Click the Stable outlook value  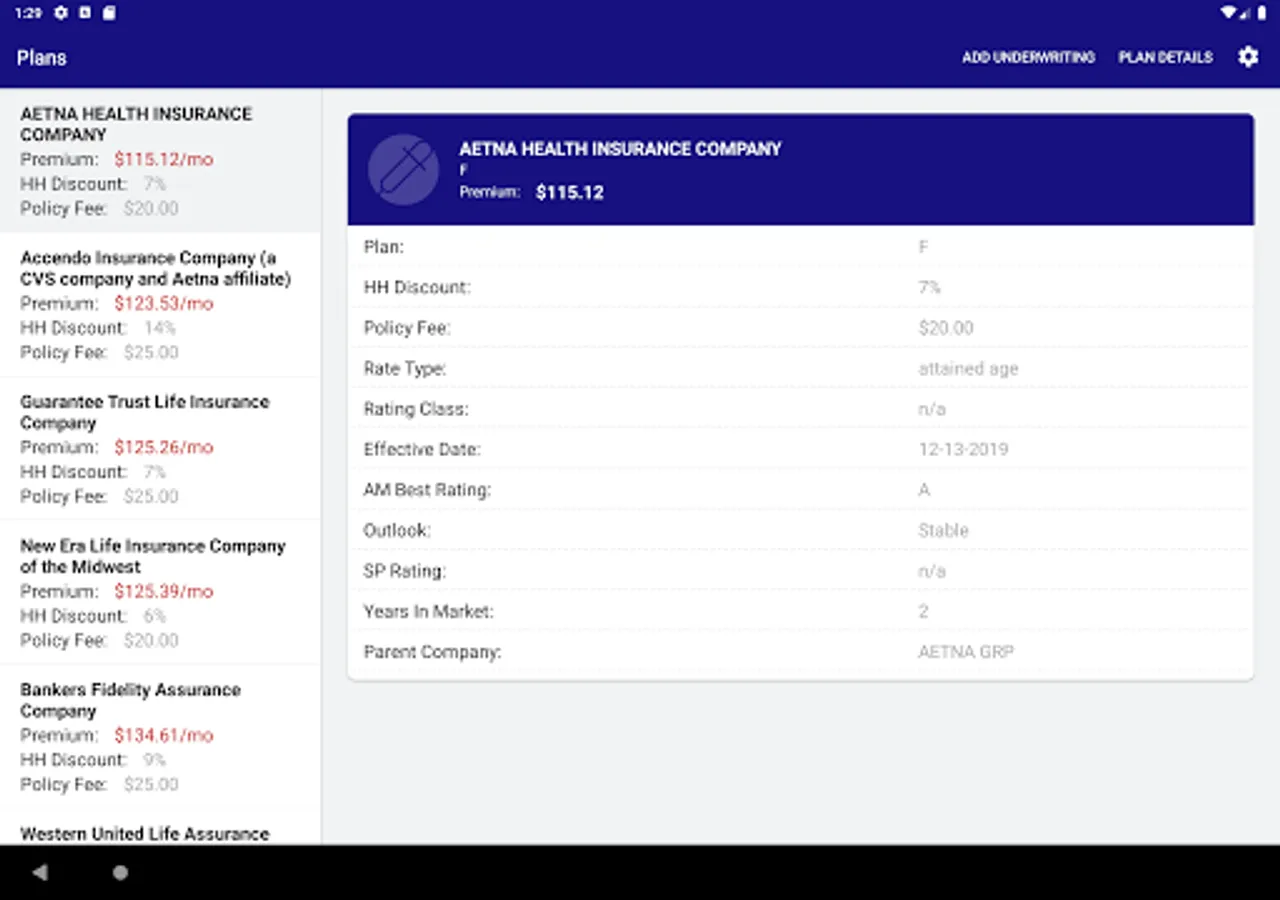943,530
